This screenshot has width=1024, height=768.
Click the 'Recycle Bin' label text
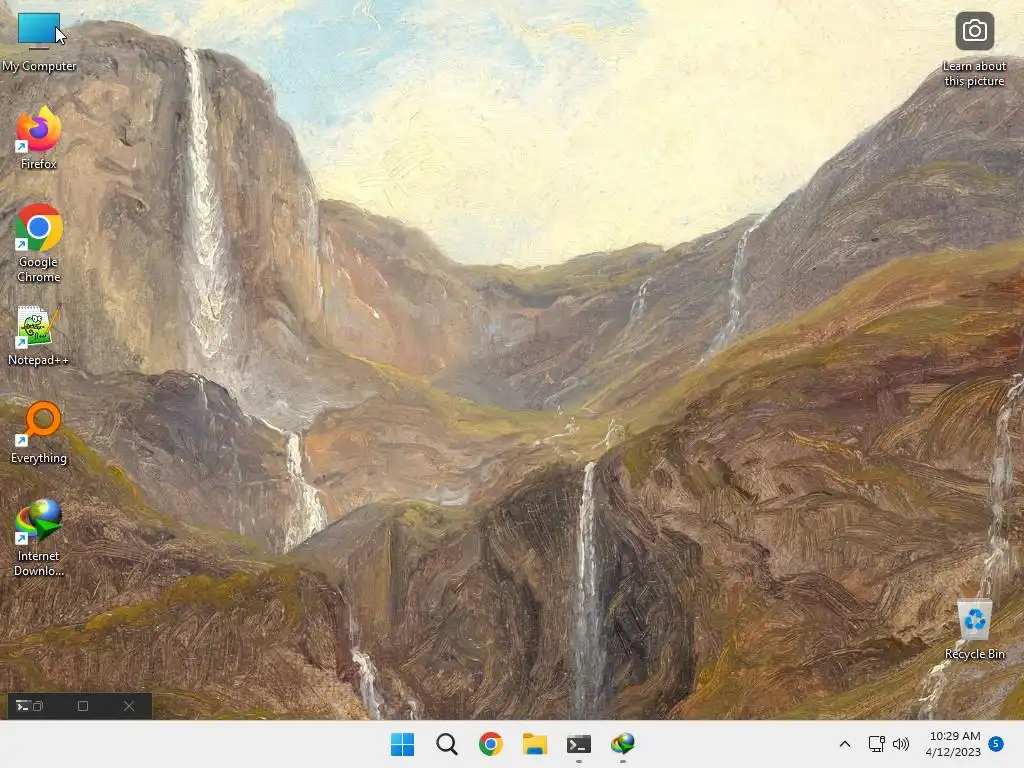(x=974, y=654)
